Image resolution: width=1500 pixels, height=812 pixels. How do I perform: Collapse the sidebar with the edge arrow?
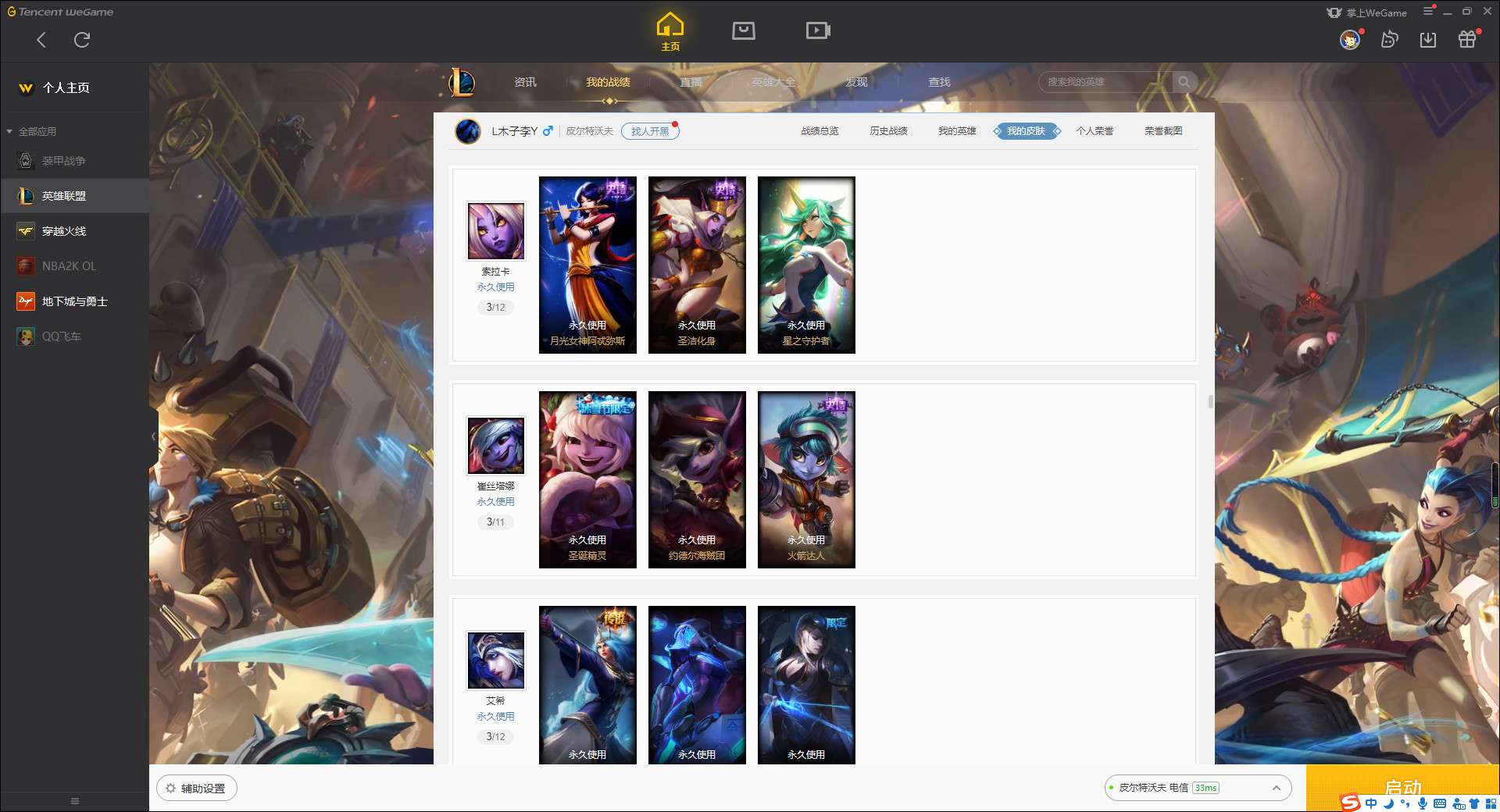[153, 436]
